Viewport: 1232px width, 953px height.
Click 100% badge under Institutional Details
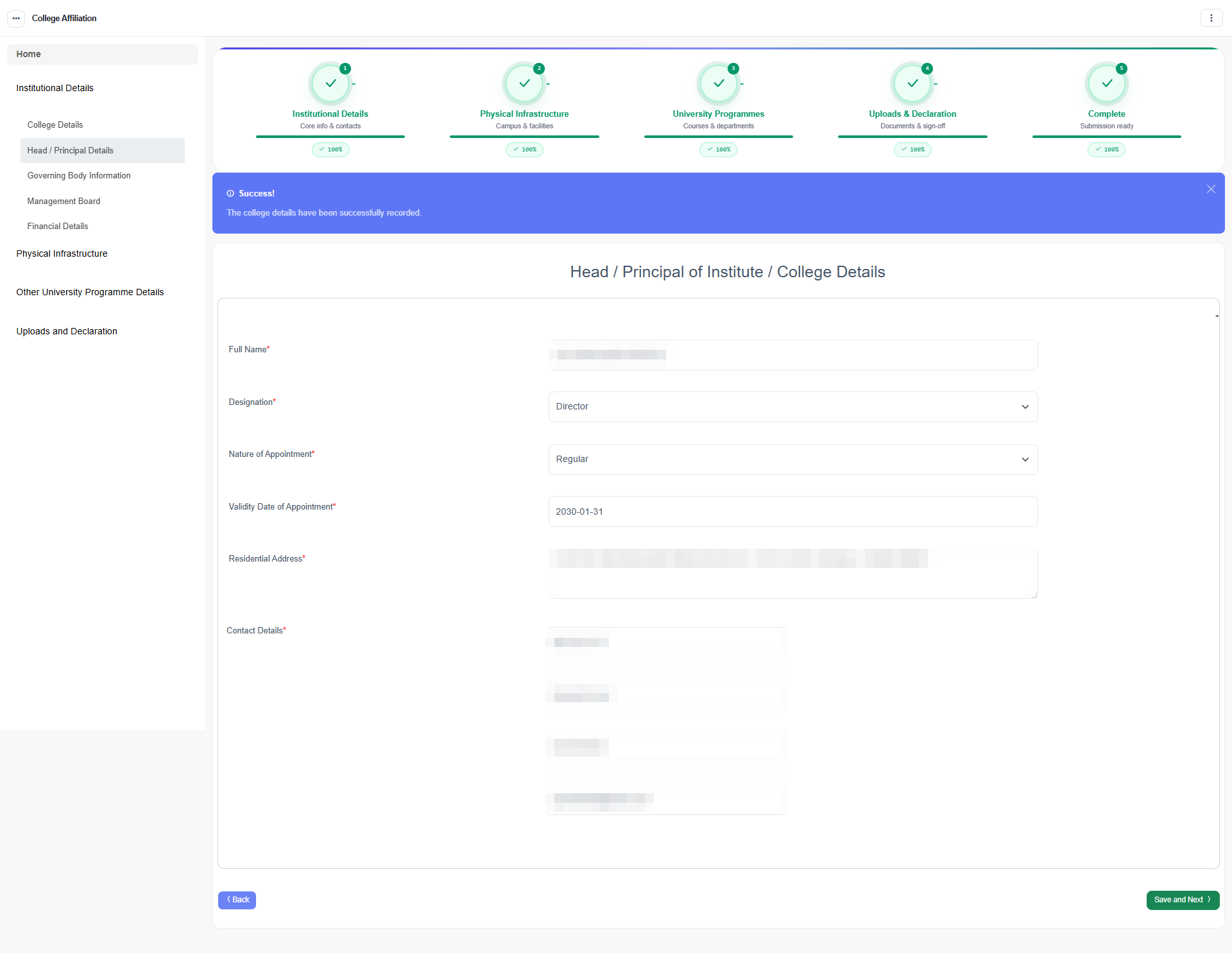pyautogui.click(x=330, y=150)
